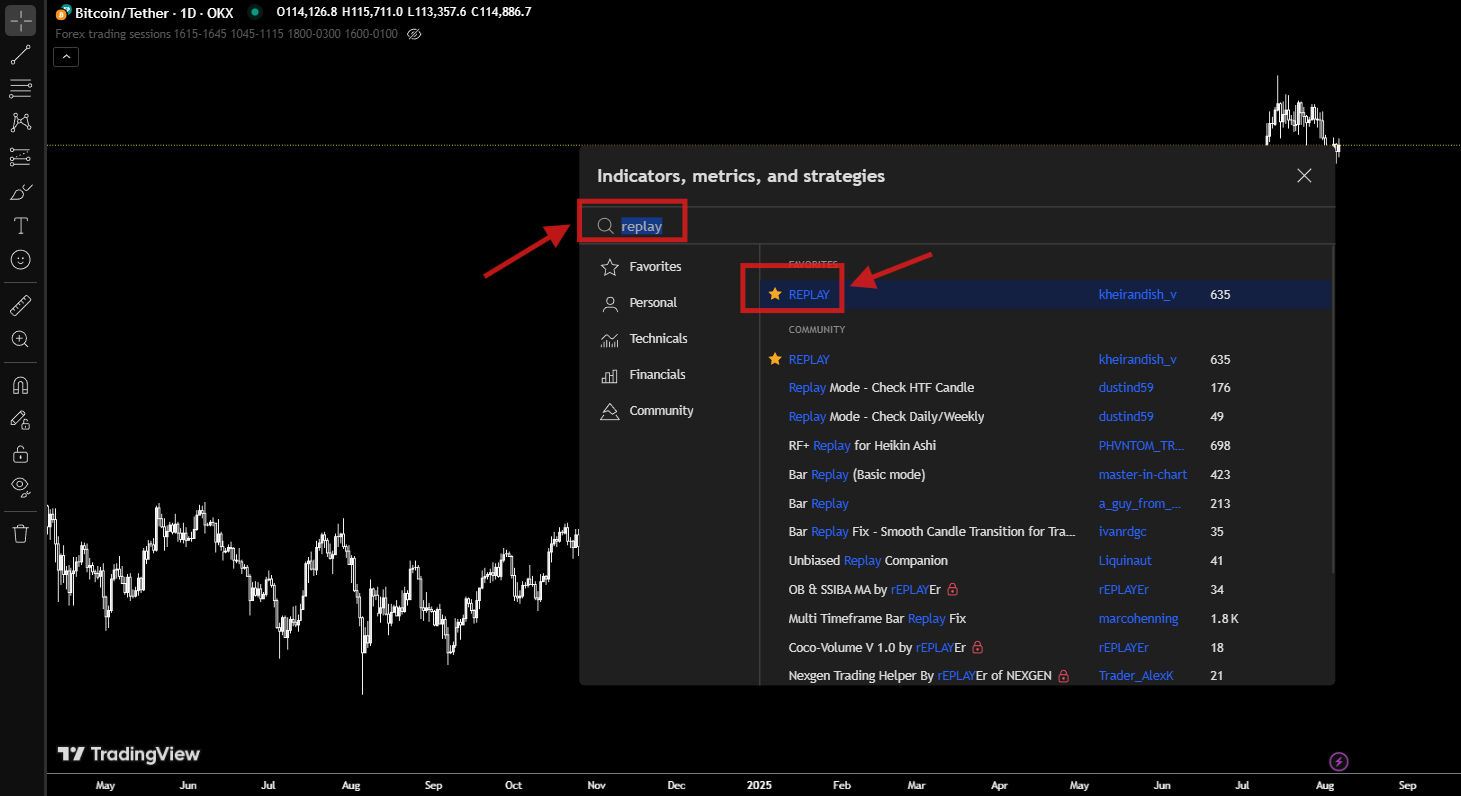Image resolution: width=1461 pixels, height=796 pixels.
Task: Open the Community category
Action: click(647, 411)
